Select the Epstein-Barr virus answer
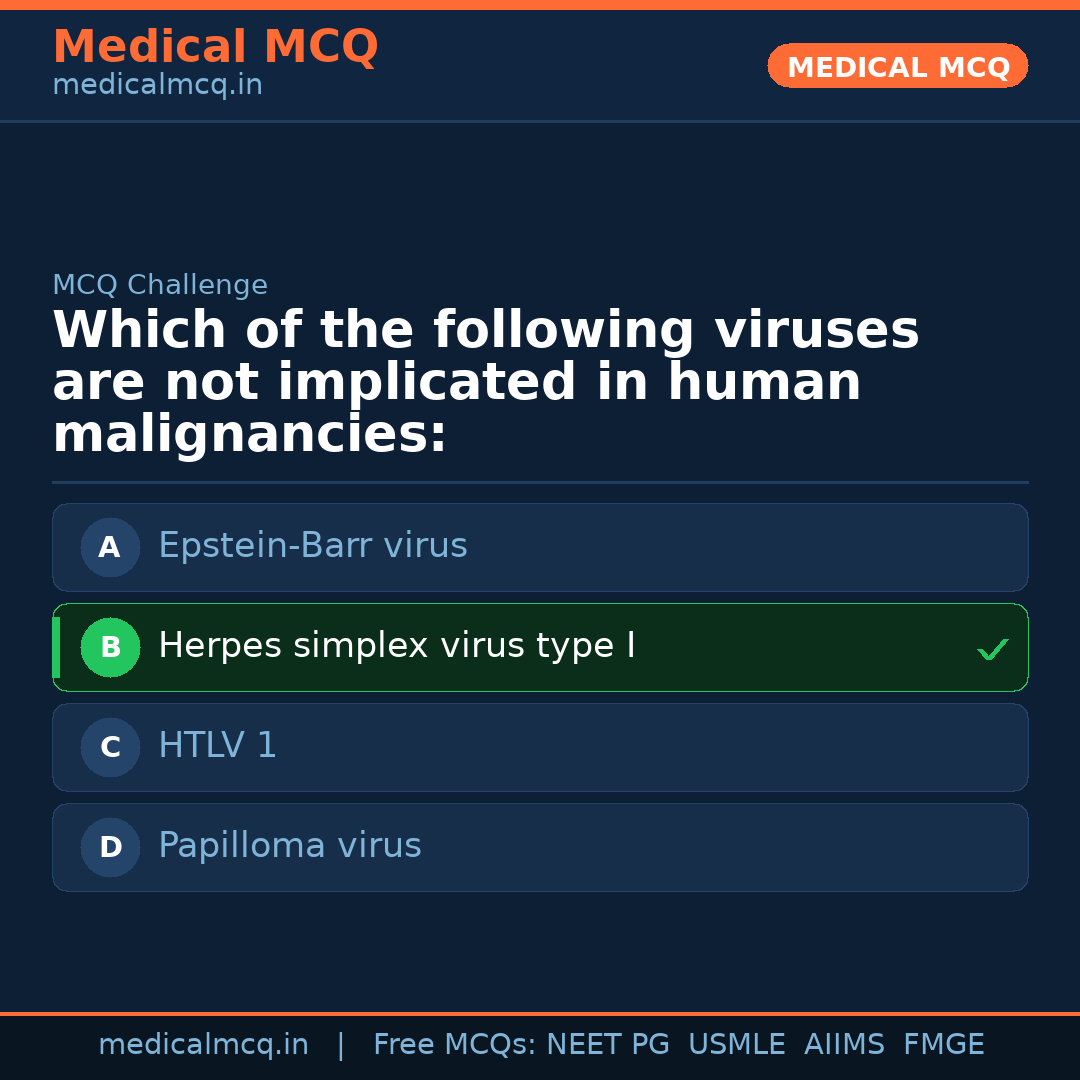1080x1080 pixels. (313, 546)
